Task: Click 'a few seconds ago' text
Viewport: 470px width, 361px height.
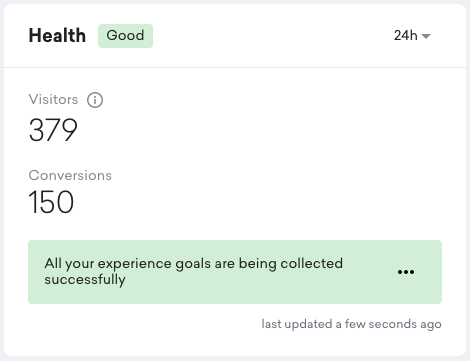Action: pos(388,324)
